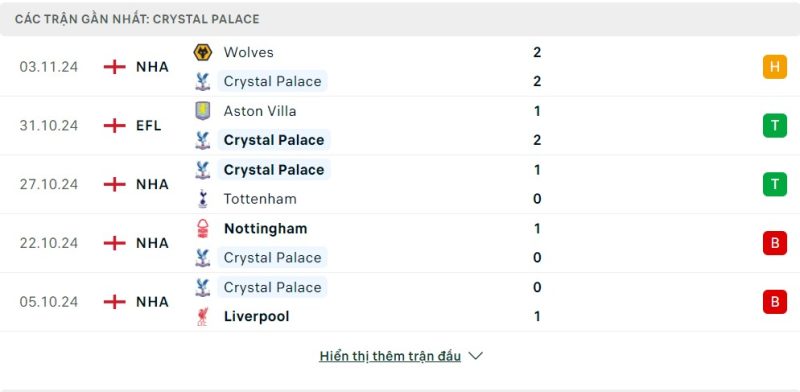Select the Nottingham team name

click(x=265, y=228)
